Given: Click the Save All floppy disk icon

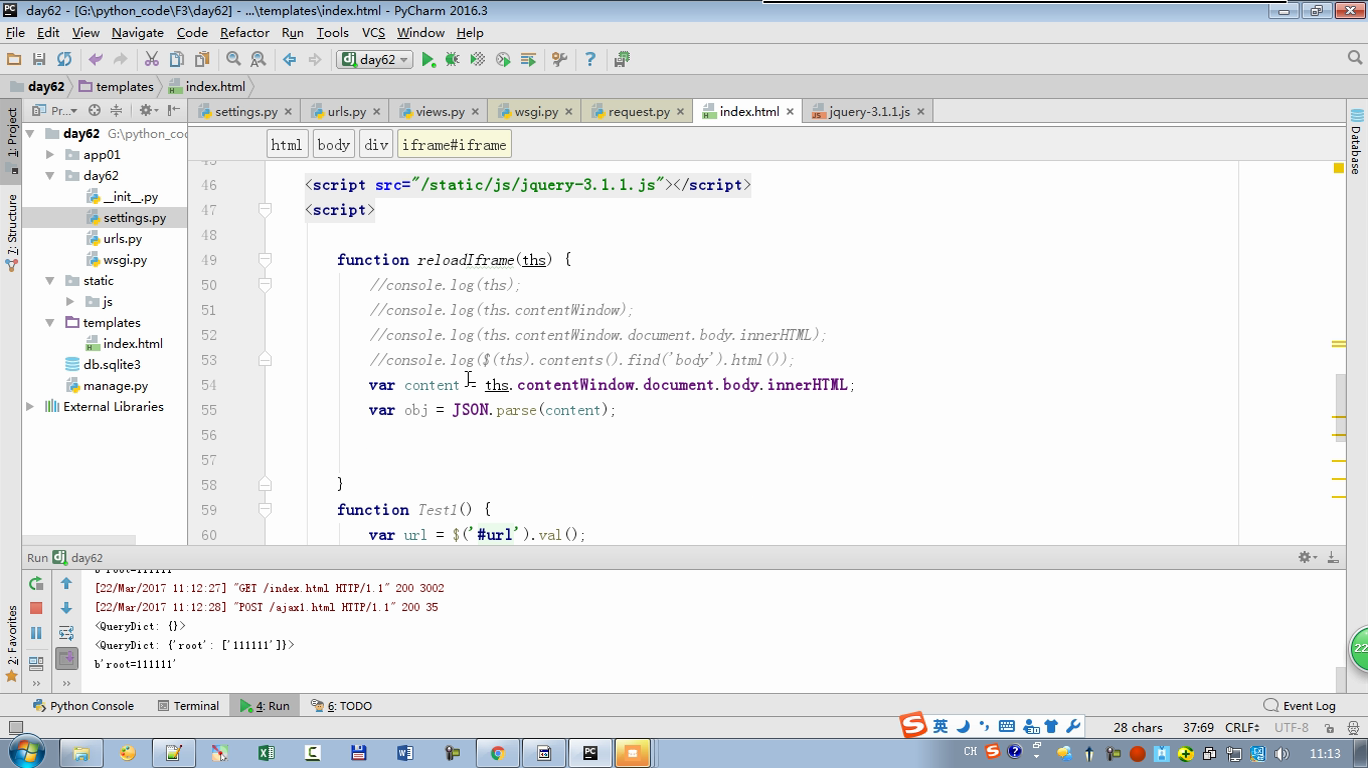Looking at the screenshot, I should point(39,60).
